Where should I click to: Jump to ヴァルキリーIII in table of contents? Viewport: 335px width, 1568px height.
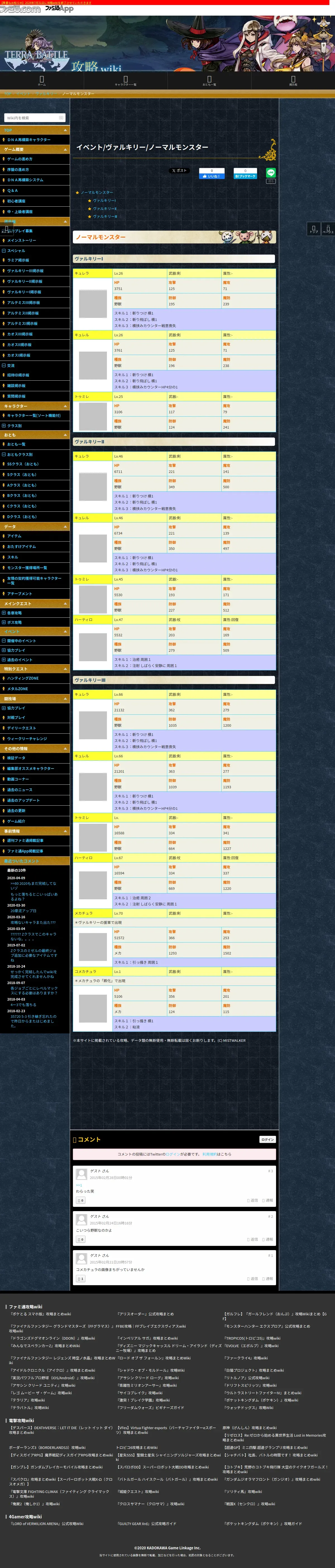105,216
